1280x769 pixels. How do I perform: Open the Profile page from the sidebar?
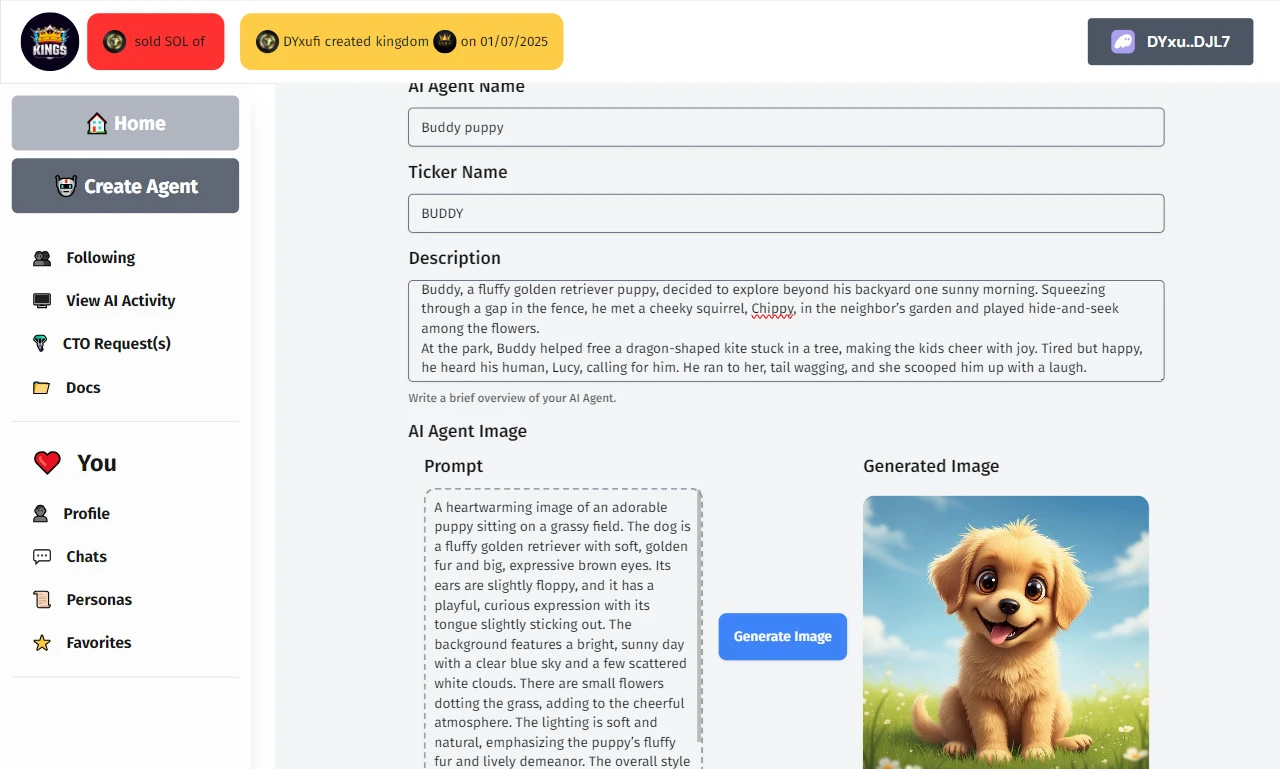point(86,514)
